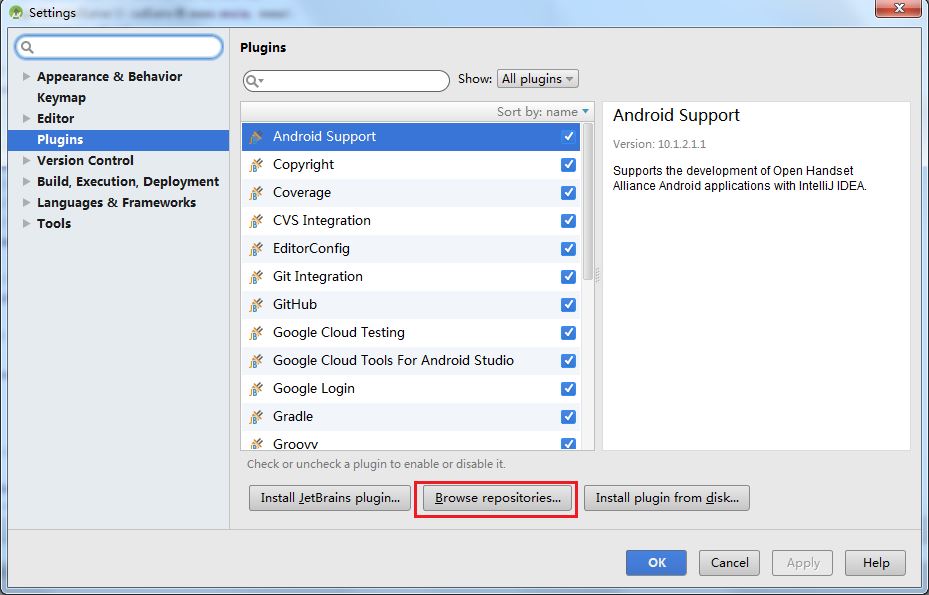Expand the Appearance & Behavior section
Viewport: 929px width, 595px height.
pyautogui.click(x=26, y=76)
